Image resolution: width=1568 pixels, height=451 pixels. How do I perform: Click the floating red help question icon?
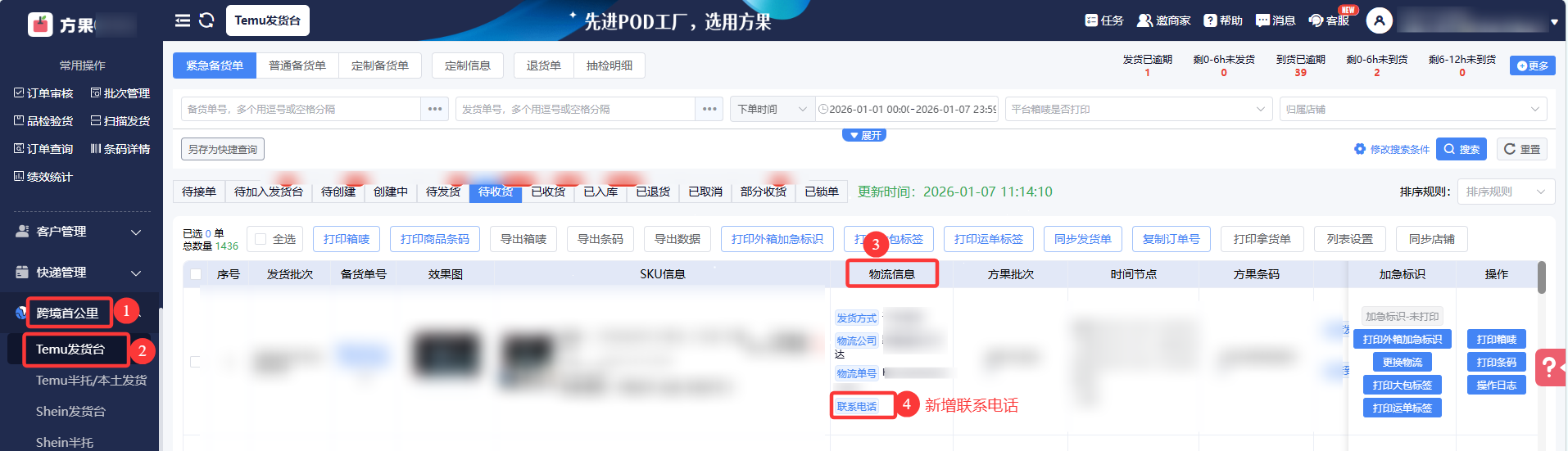pos(1550,368)
